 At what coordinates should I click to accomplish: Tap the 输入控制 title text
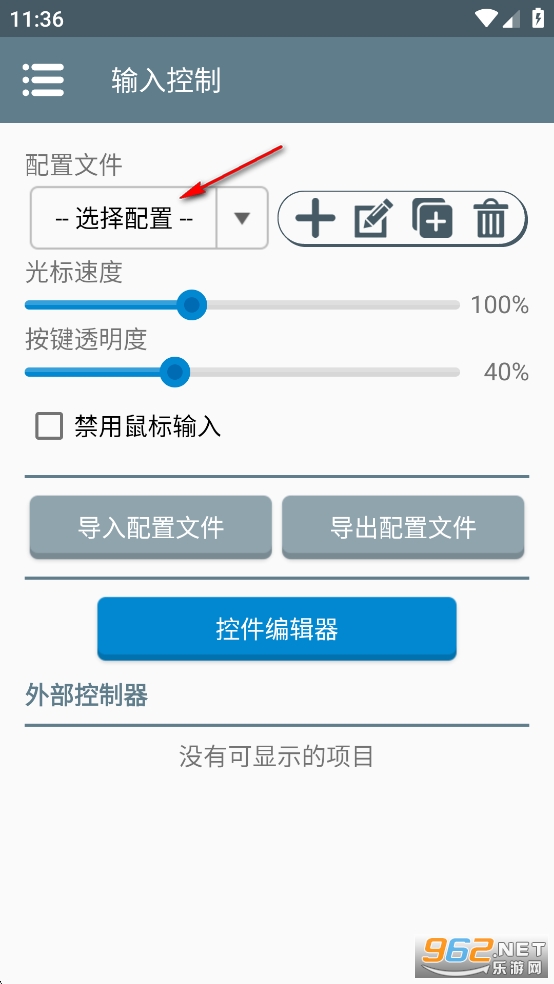pos(166,81)
